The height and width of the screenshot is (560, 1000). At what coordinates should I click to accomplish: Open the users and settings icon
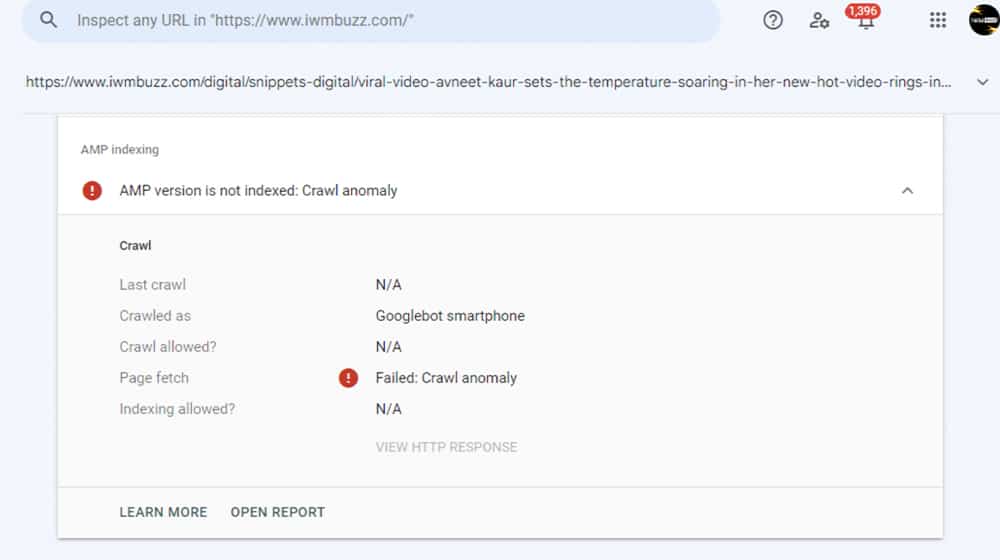820,20
